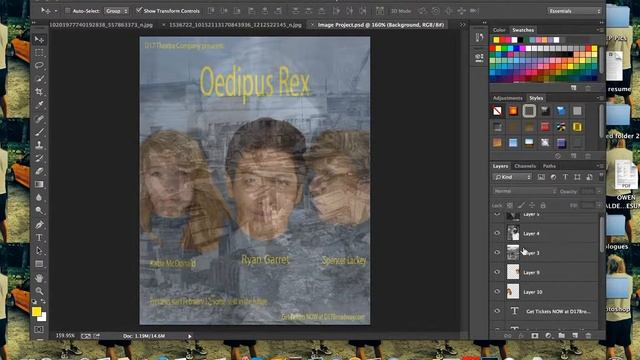The width and height of the screenshot is (640, 360).
Task: Switch to the Paths tab
Action: pos(549,166)
